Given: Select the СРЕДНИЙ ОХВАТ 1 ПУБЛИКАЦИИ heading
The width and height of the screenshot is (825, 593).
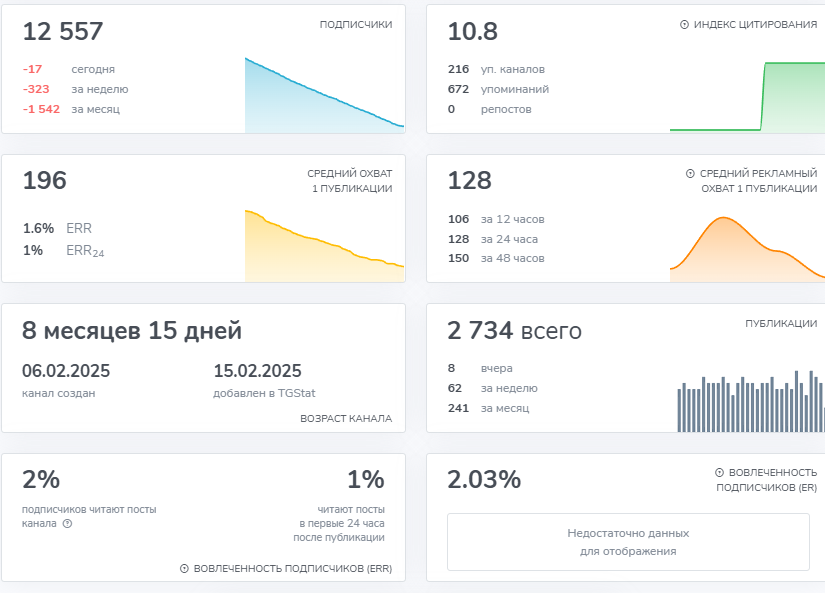Looking at the screenshot, I should point(349,181).
